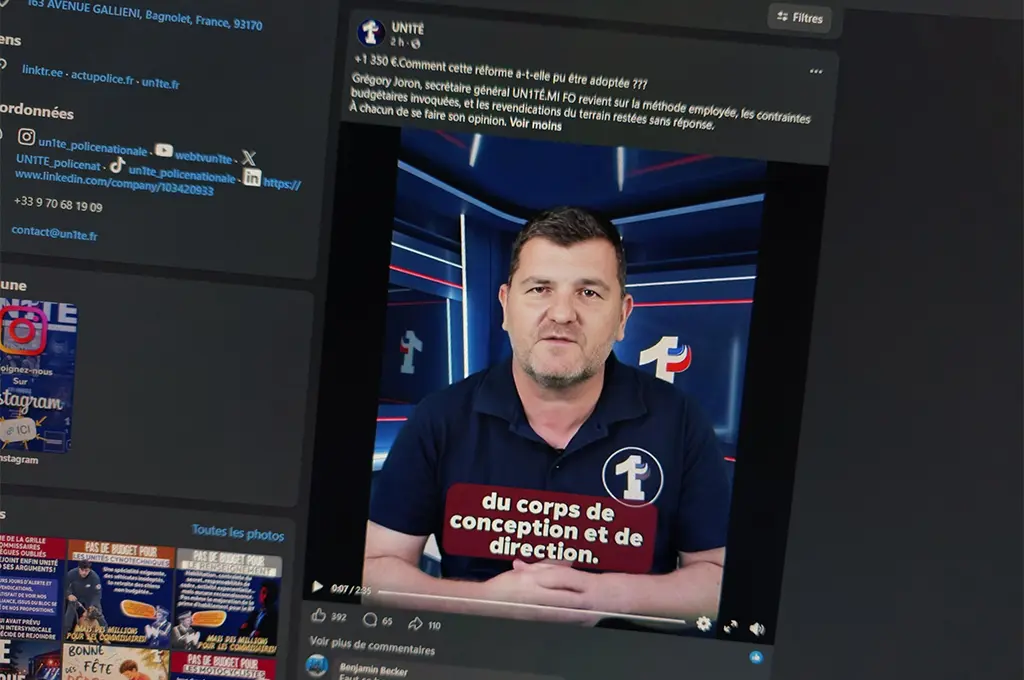Open the actupolice.fr link
1024x680 pixels.
coord(102,77)
